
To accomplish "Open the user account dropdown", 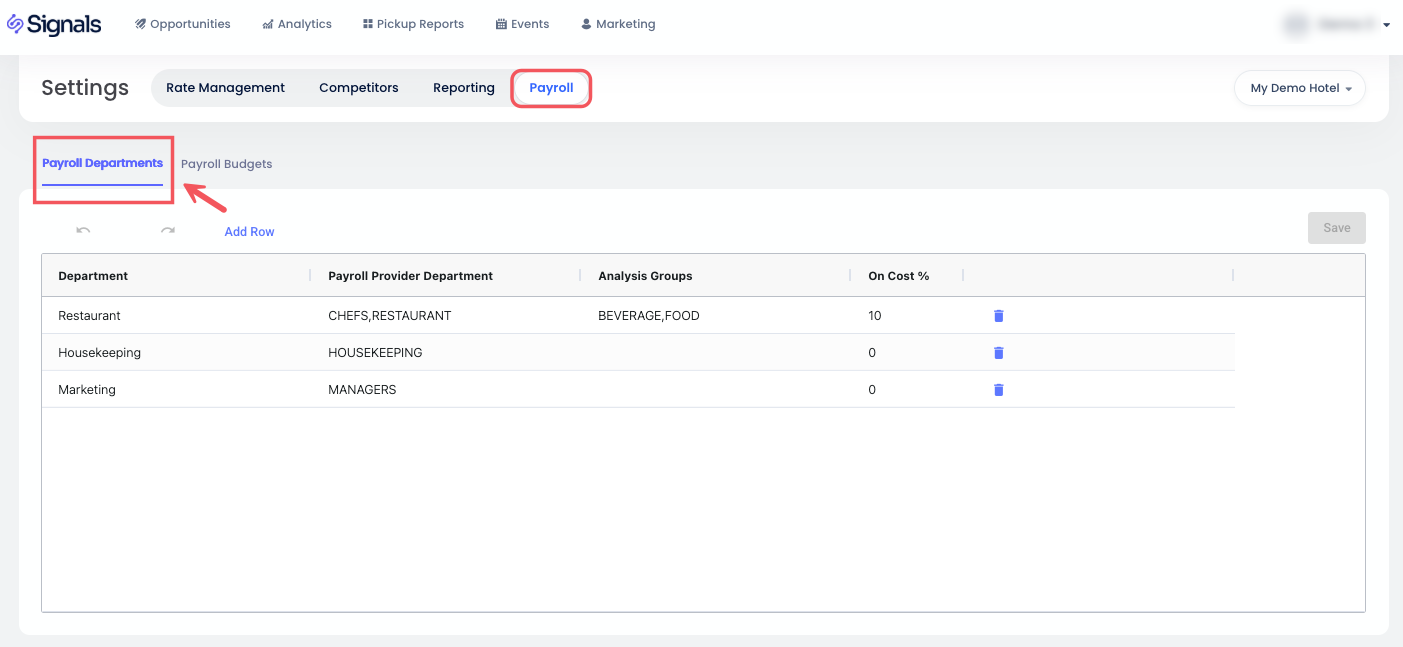I will [1338, 25].
